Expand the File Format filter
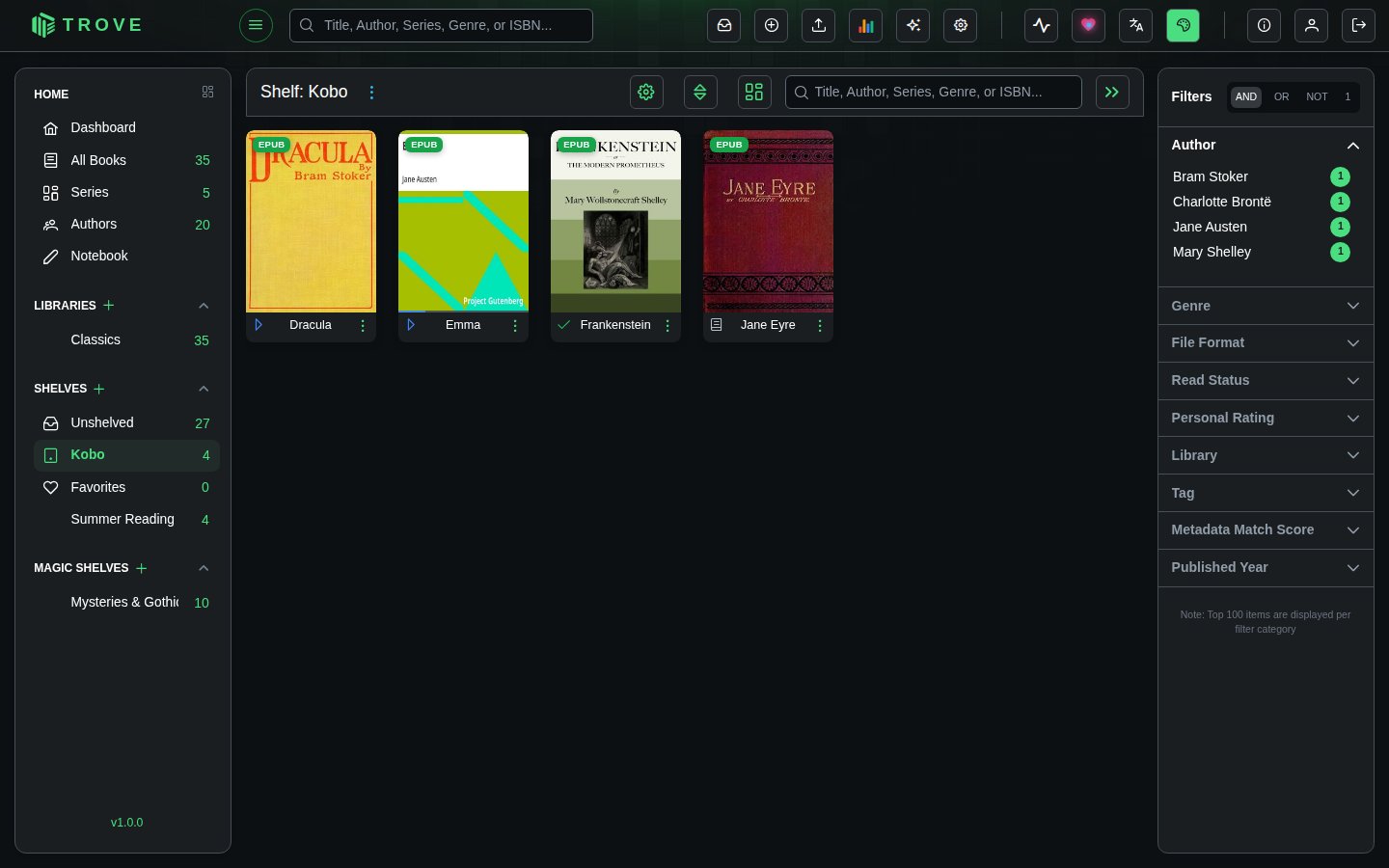Screen dimensions: 1389x868 1266,343
